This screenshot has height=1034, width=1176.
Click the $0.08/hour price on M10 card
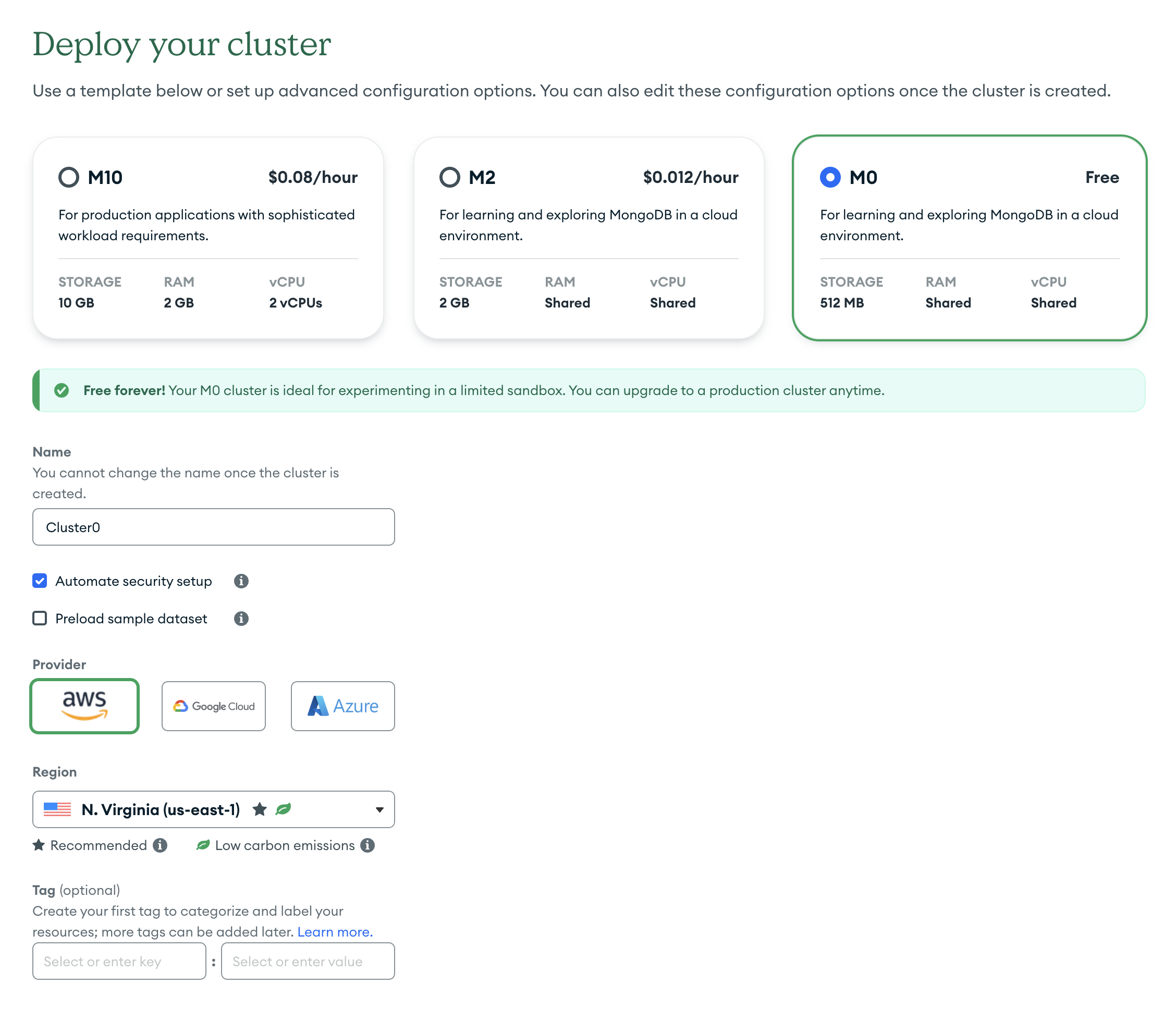click(313, 177)
